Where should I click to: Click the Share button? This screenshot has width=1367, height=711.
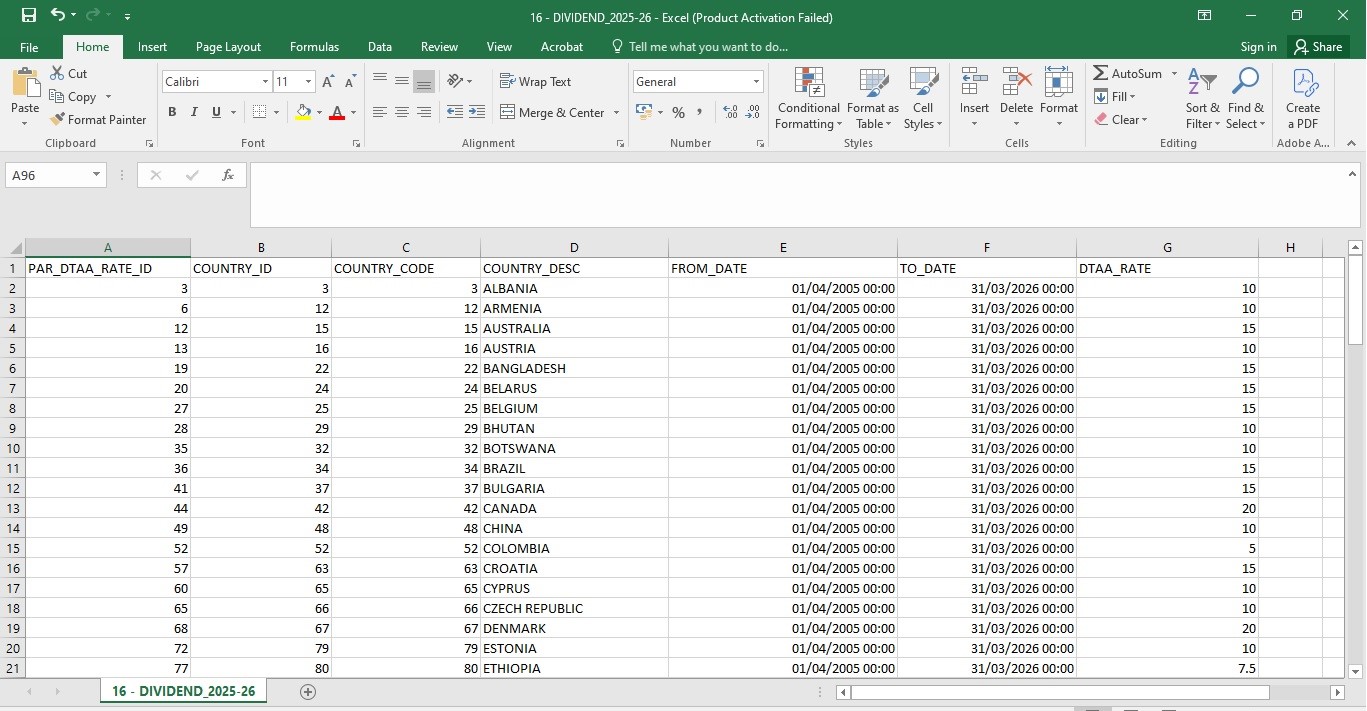tap(1317, 47)
